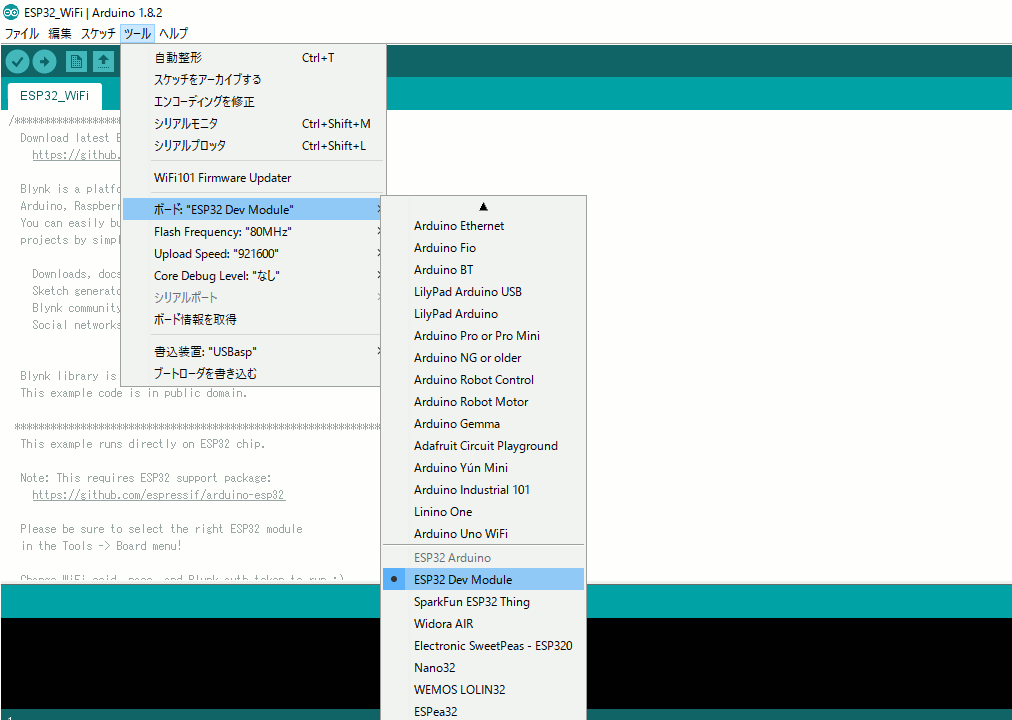
Task: Click the Open sketch toolbar icon
Action: point(103,62)
